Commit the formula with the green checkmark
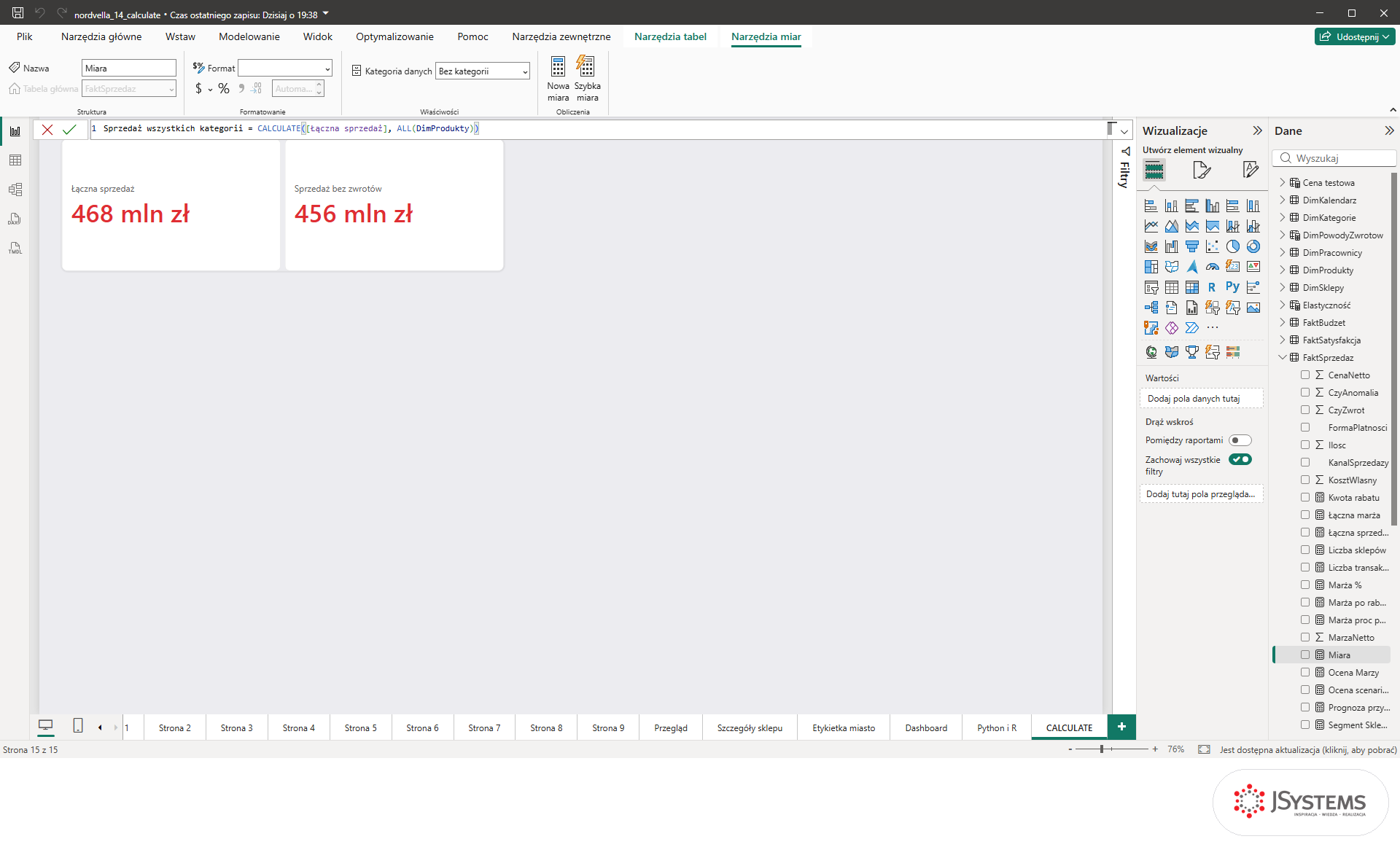 click(69, 130)
